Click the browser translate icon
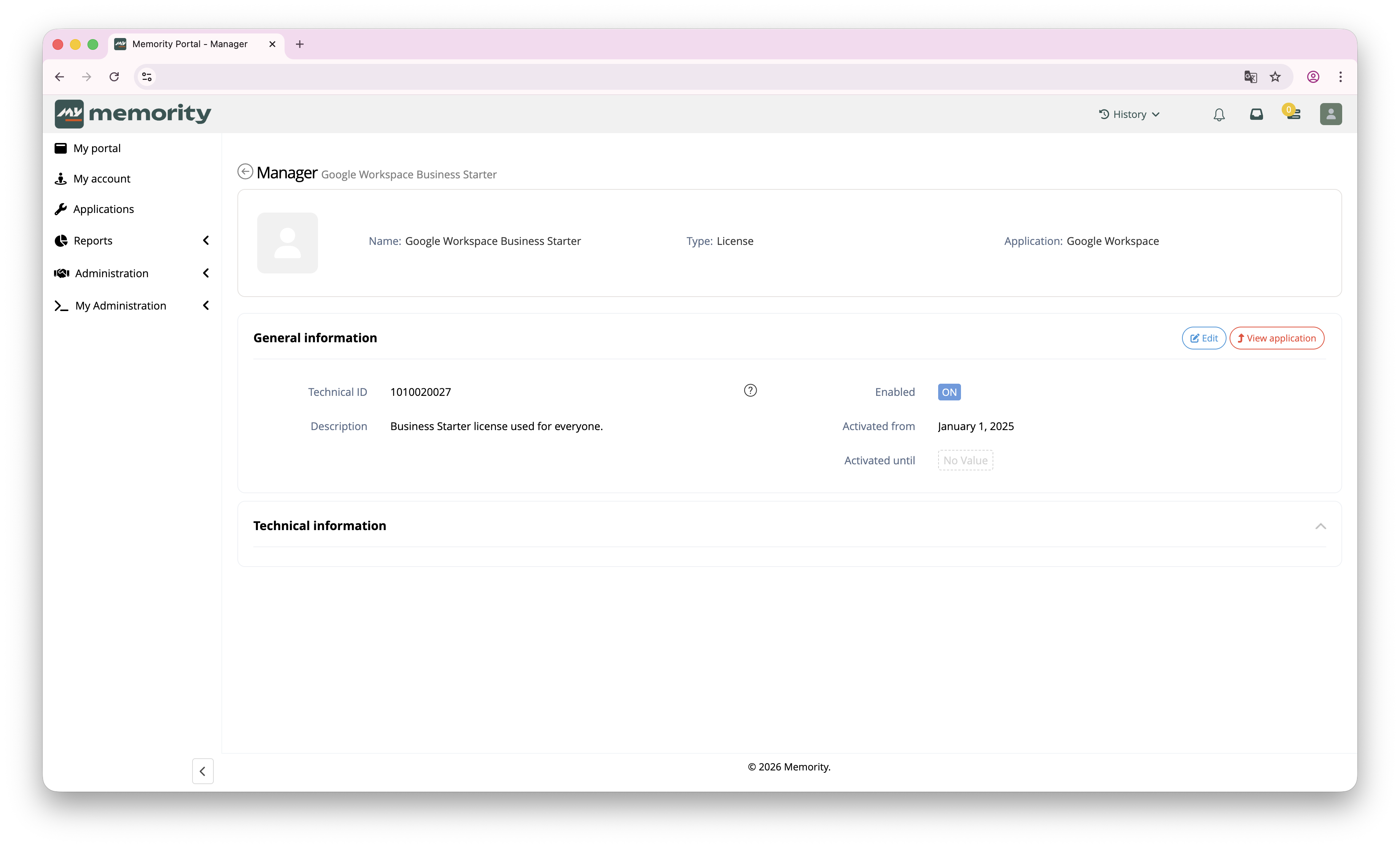 click(x=1250, y=77)
